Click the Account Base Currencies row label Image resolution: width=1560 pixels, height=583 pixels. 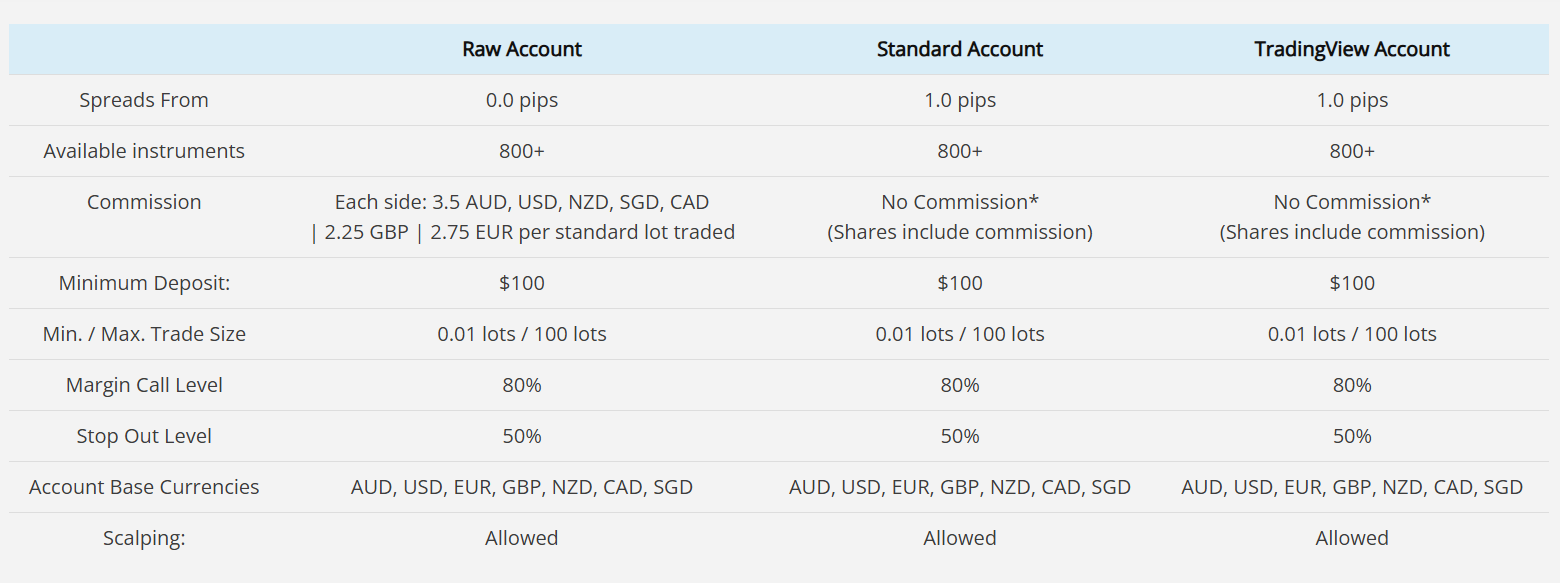point(144,487)
